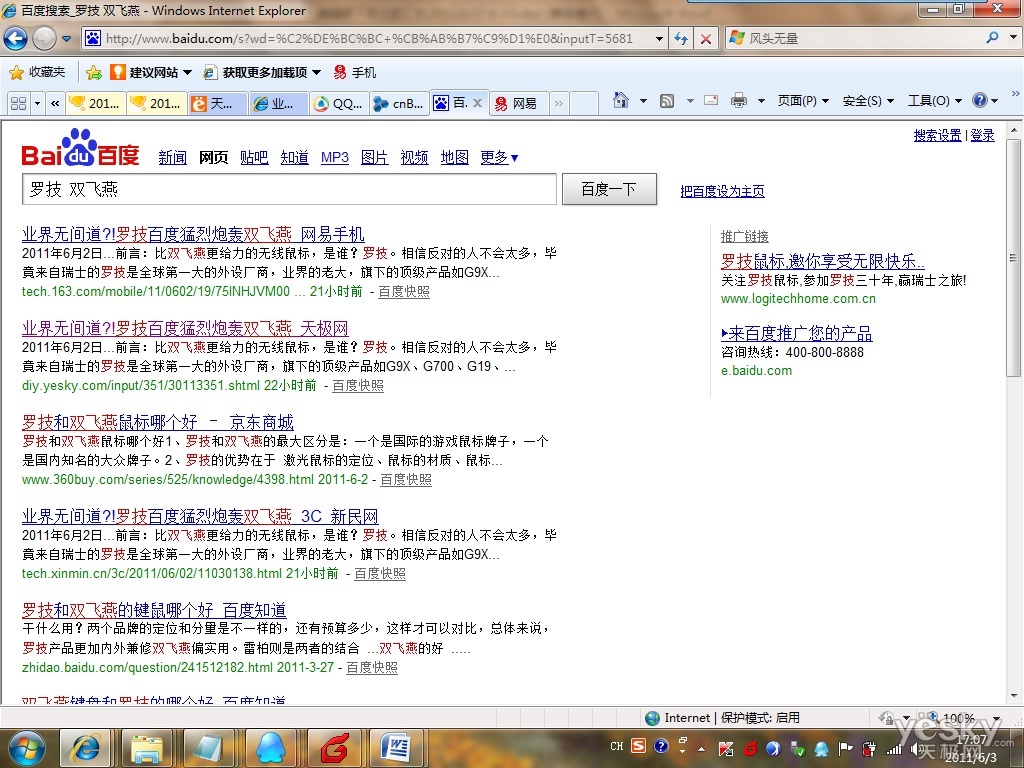Image resolution: width=1024 pixels, height=768 pixels.
Task: Open result ending with 3C_新民网
Action: tap(200, 516)
